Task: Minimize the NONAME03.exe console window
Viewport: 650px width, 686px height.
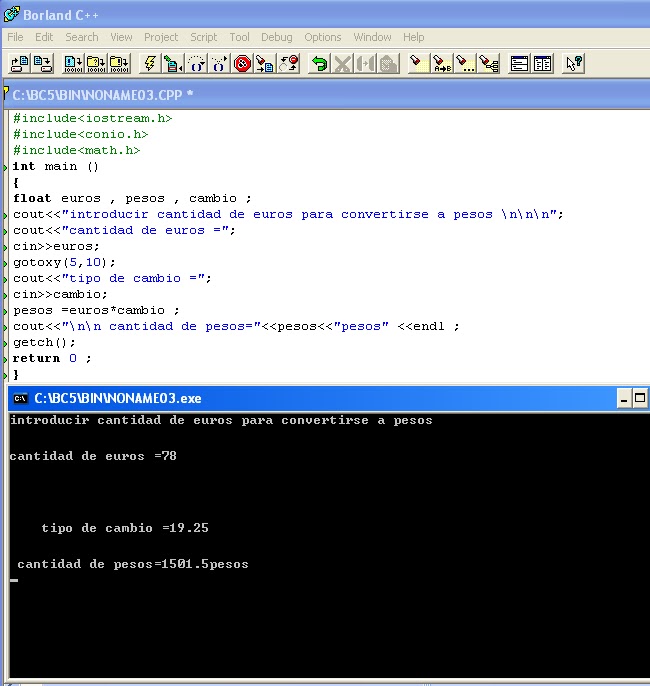Action: click(x=624, y=399)
